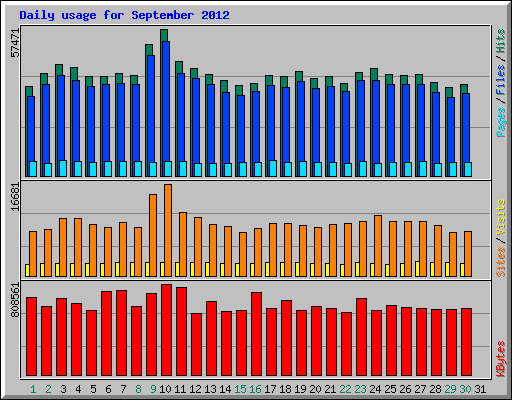Click day 2 on the x-axis
The width and height of the screenshot is (512, 400).
tap(48, 389)
